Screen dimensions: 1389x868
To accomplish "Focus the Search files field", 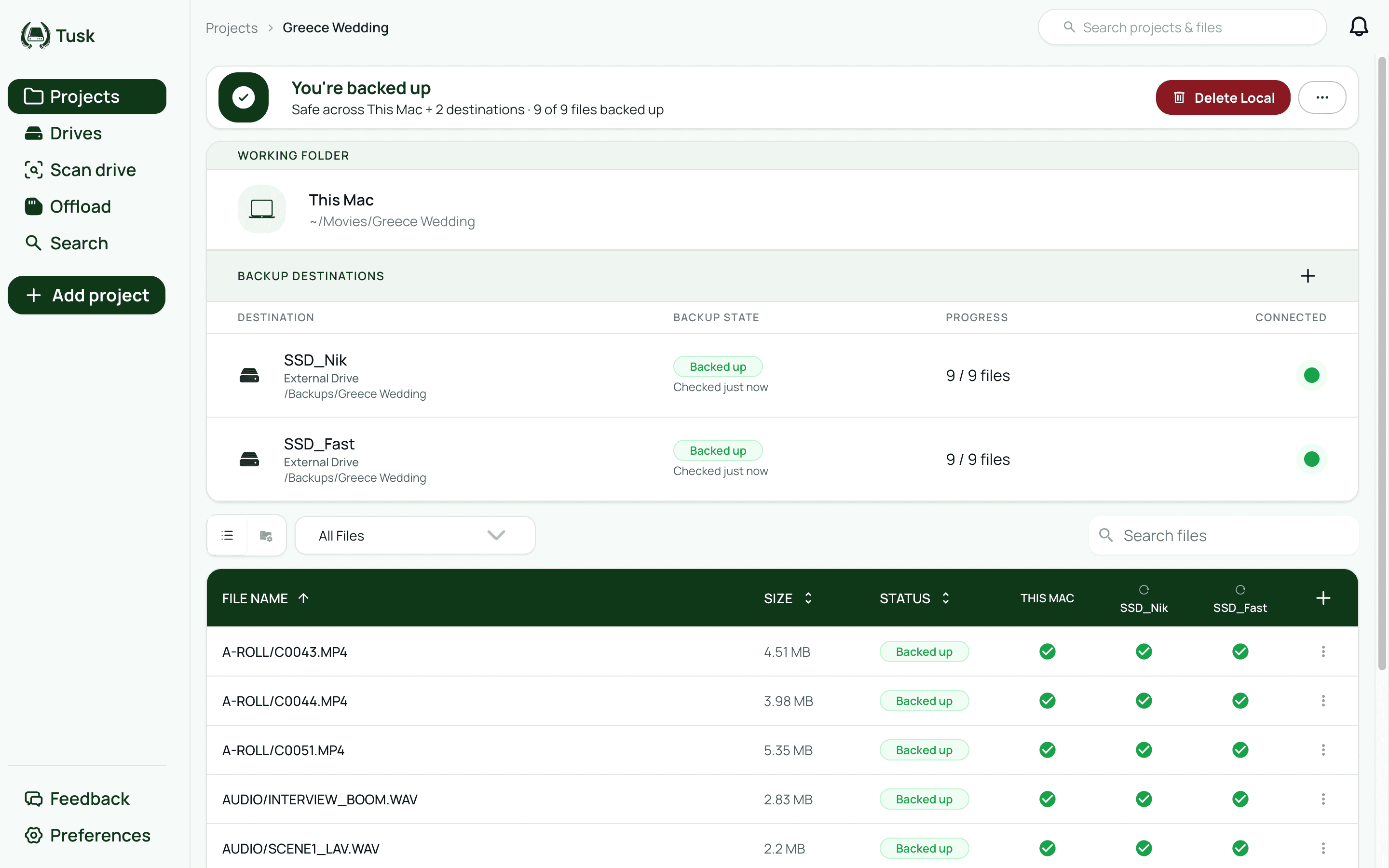I will 1223,536.
